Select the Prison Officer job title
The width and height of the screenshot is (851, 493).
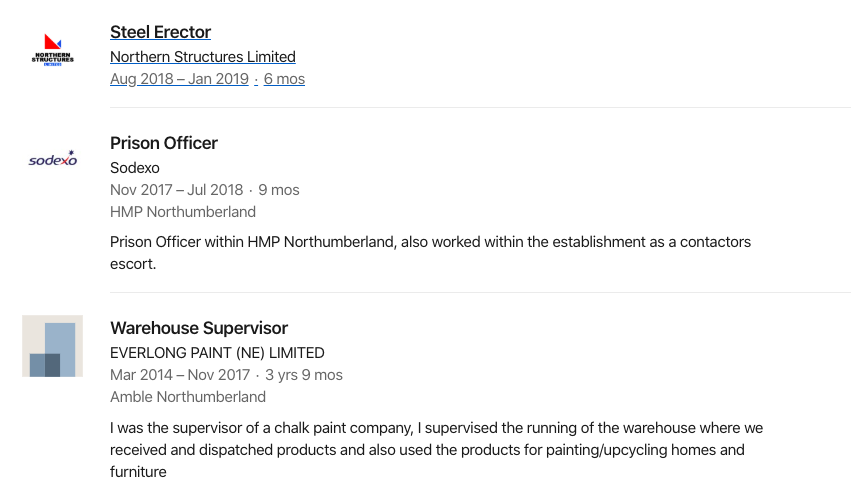164,143
